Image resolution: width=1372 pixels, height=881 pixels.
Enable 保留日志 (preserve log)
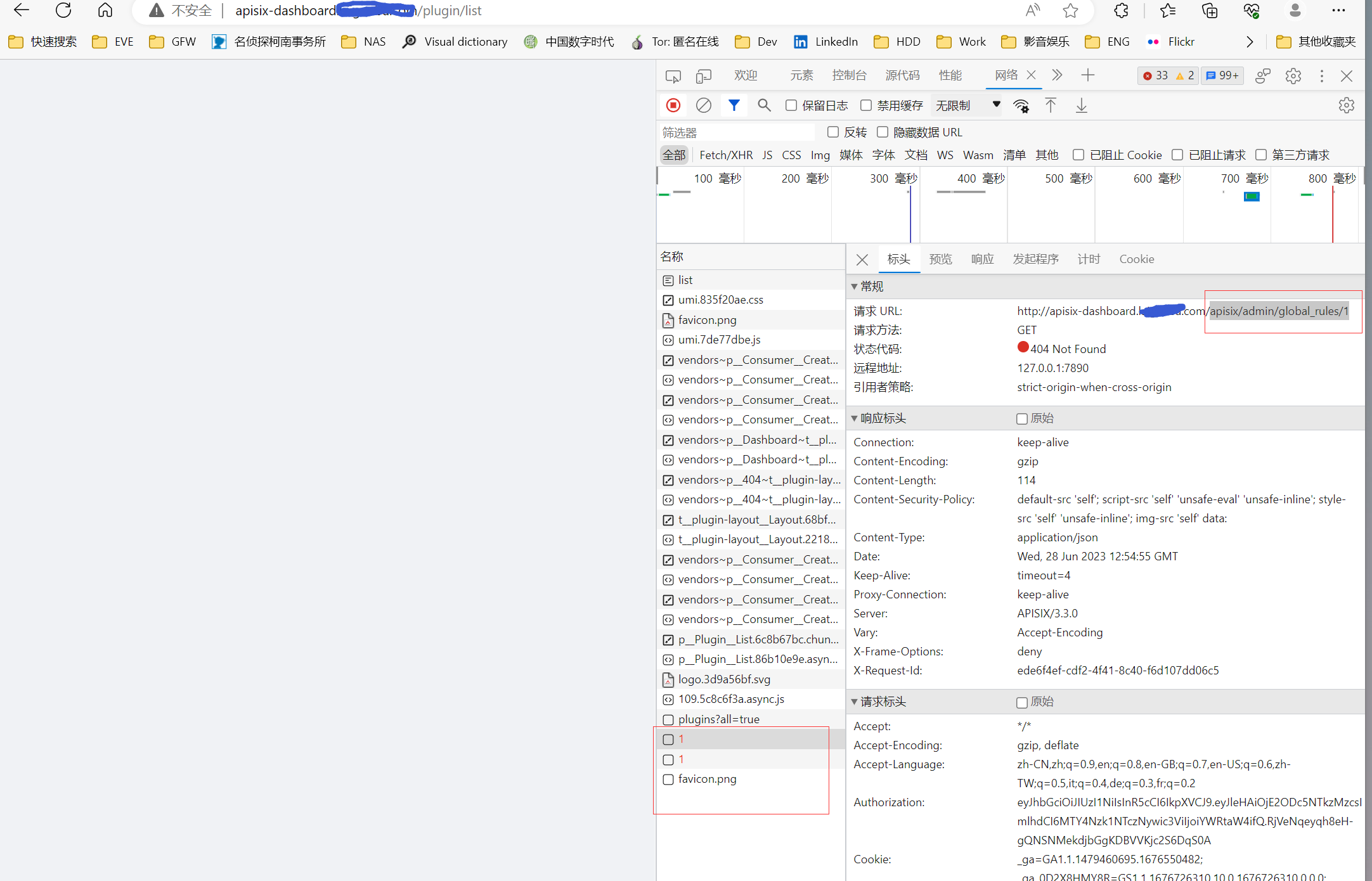791,105
